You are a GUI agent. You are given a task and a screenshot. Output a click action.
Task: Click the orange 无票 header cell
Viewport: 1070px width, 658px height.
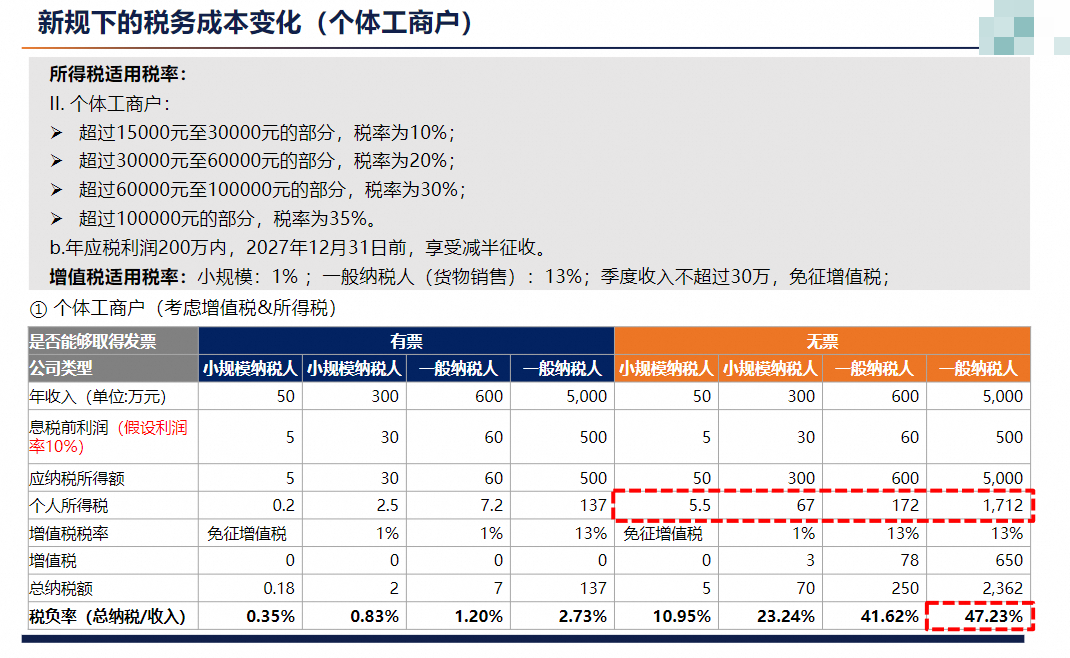822,341
